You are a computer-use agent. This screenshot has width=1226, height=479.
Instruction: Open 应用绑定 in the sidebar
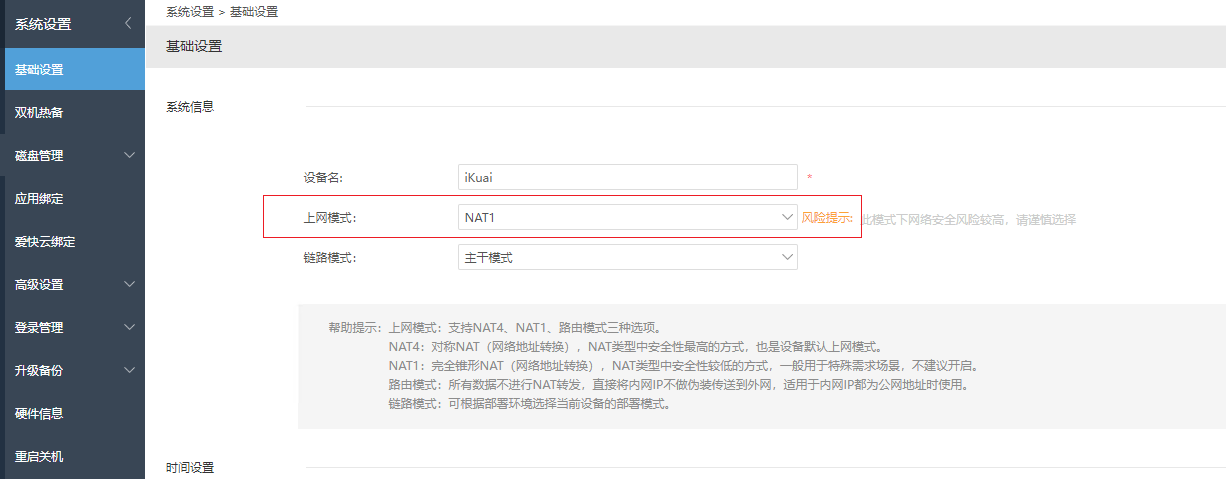pyautogui.click(x=40, y=199)
